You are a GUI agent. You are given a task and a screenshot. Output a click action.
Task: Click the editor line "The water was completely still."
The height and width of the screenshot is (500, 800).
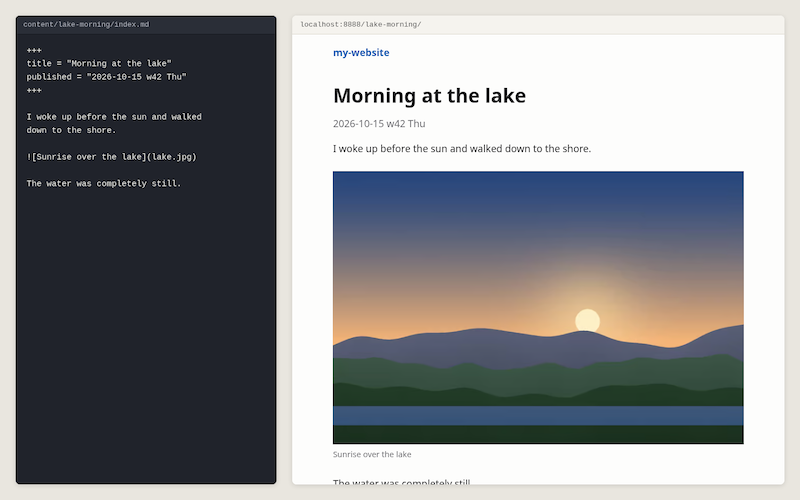pyautogui.click(x=104, y=183)
